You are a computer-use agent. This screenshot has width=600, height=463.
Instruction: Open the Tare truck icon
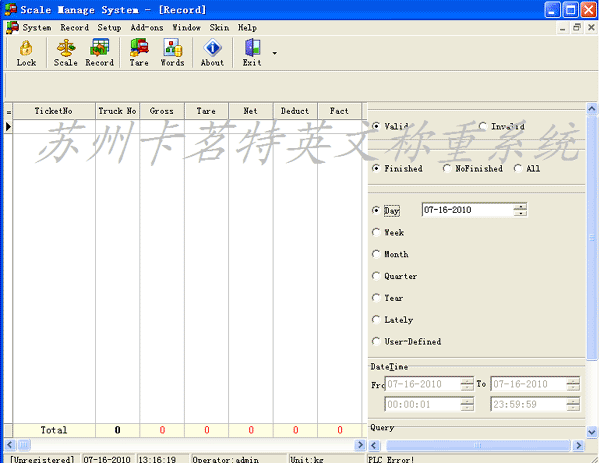(x=139, y=53)
